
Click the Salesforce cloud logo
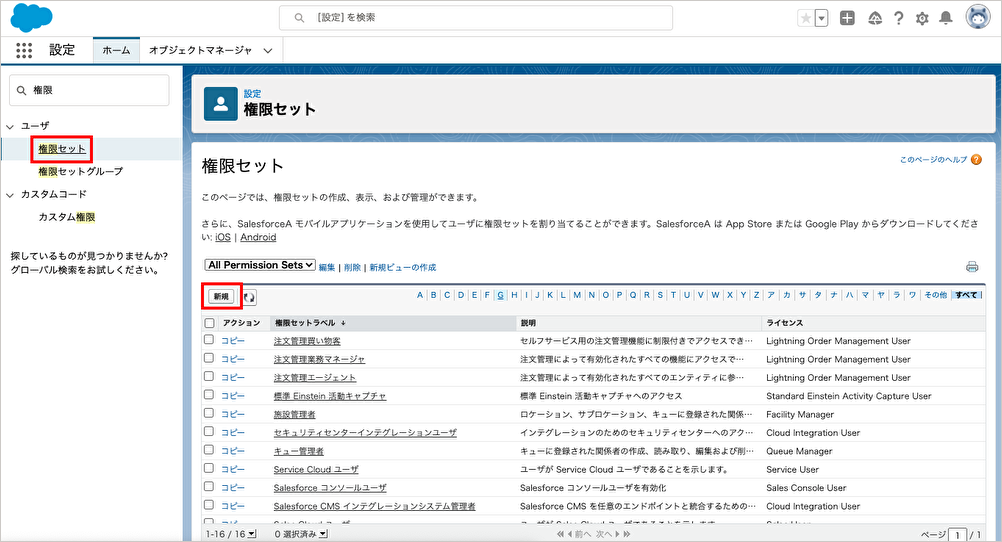31,17
